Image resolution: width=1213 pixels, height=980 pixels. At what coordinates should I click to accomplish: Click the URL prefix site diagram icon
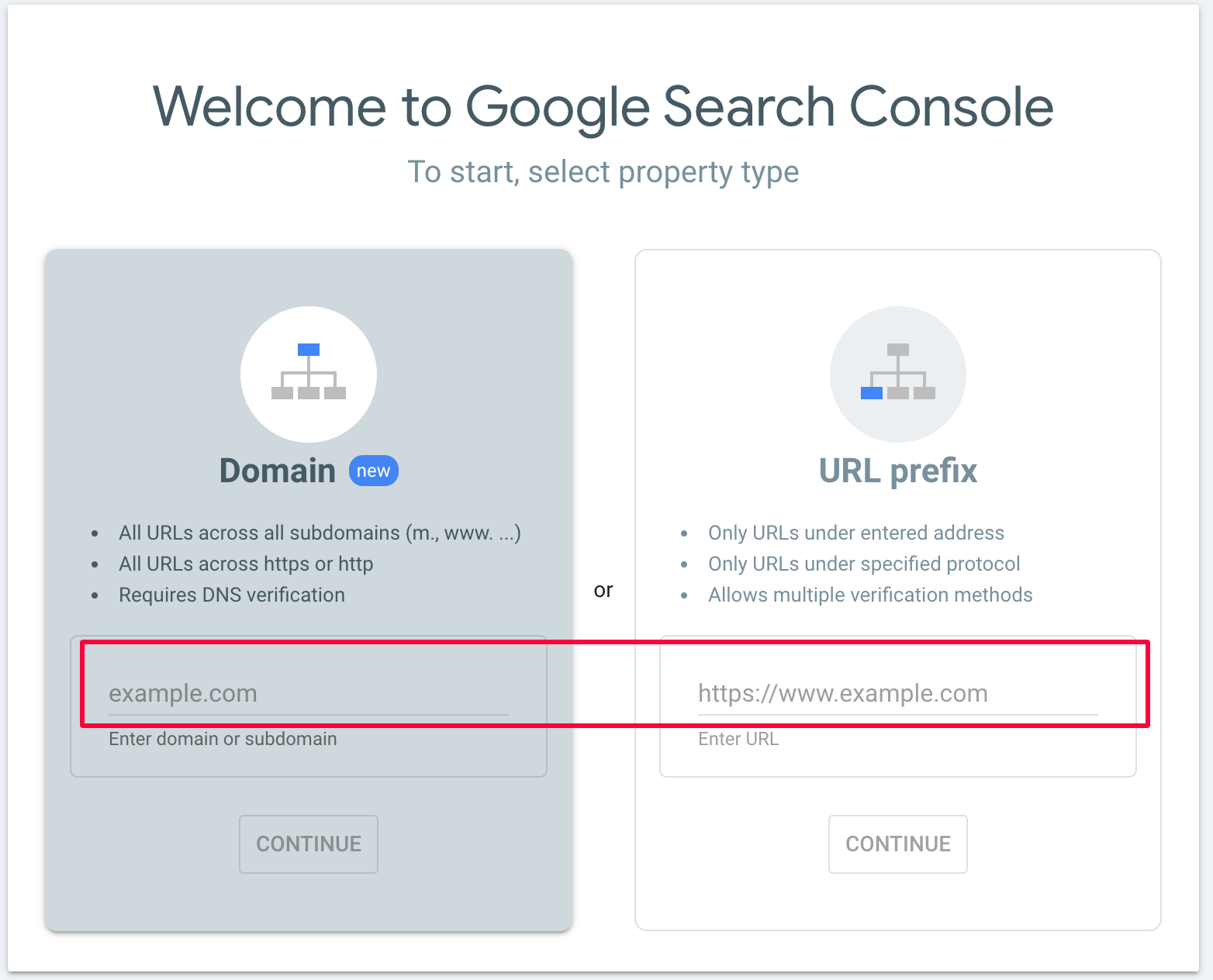897,374
